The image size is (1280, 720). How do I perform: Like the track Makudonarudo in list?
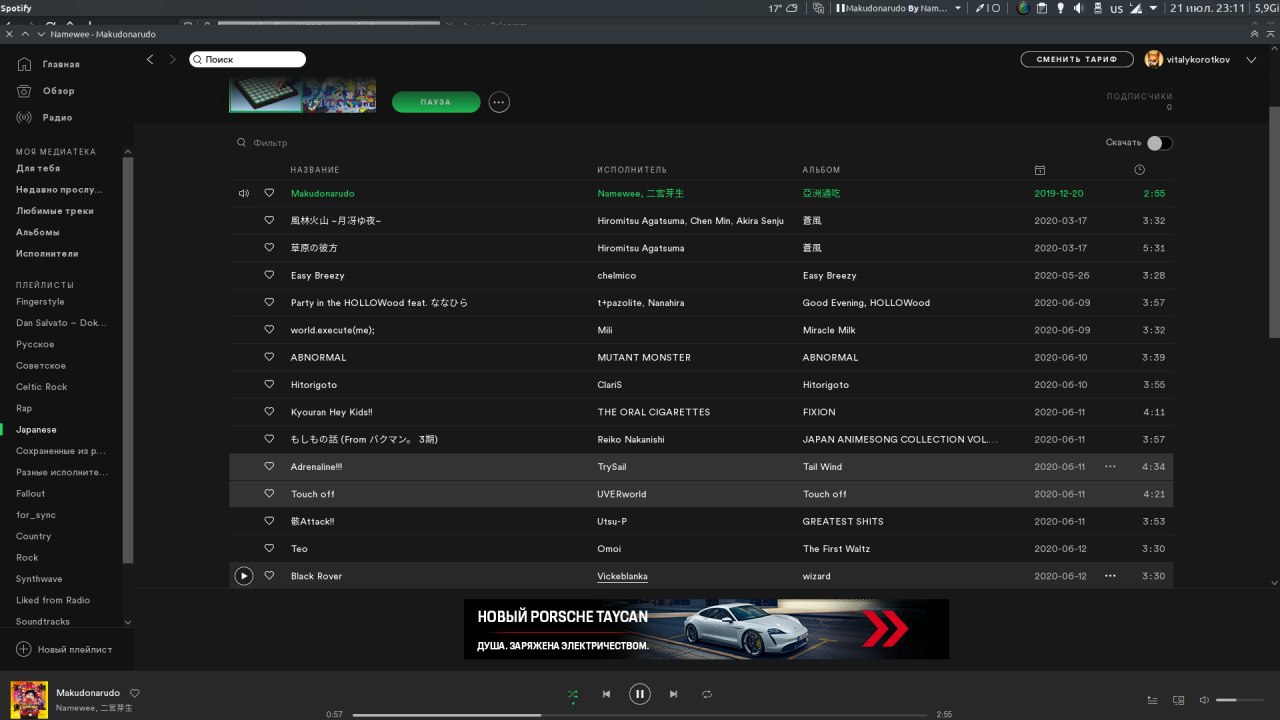point(269,193)
